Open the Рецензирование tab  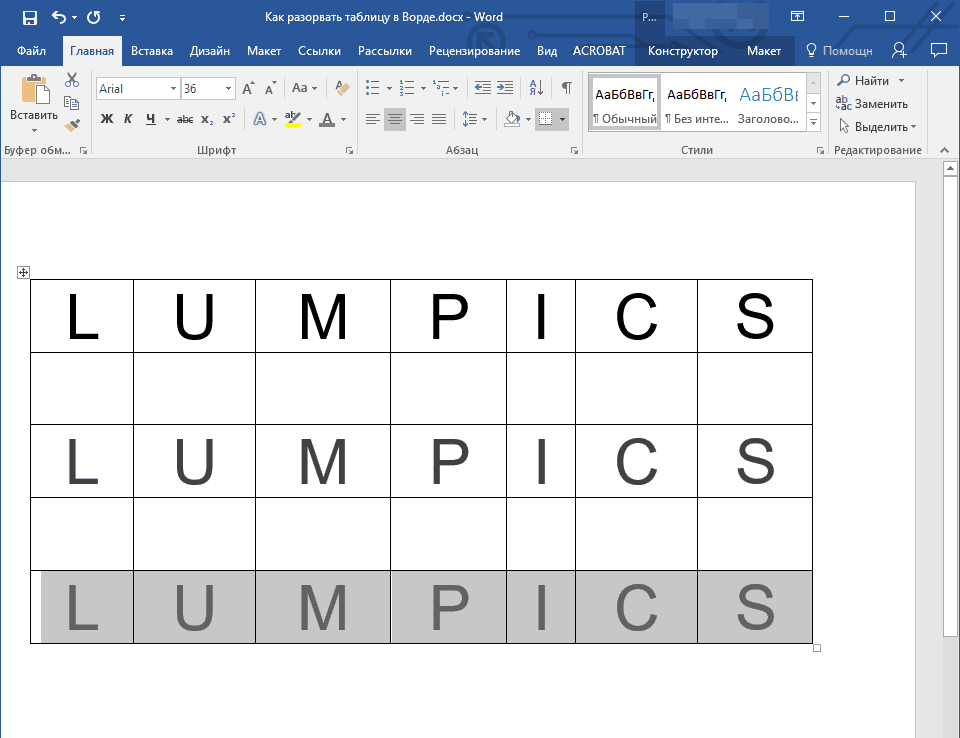click(x=474, y=51)
